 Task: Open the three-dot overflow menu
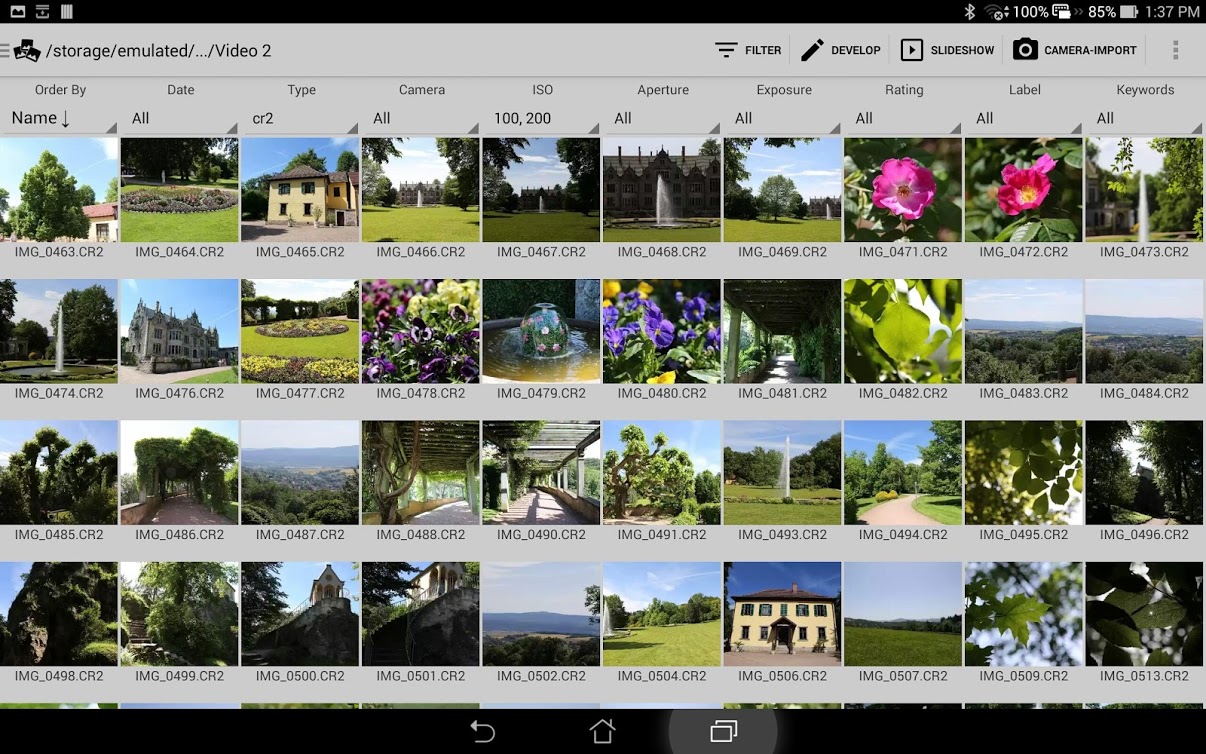[1175, 50]
